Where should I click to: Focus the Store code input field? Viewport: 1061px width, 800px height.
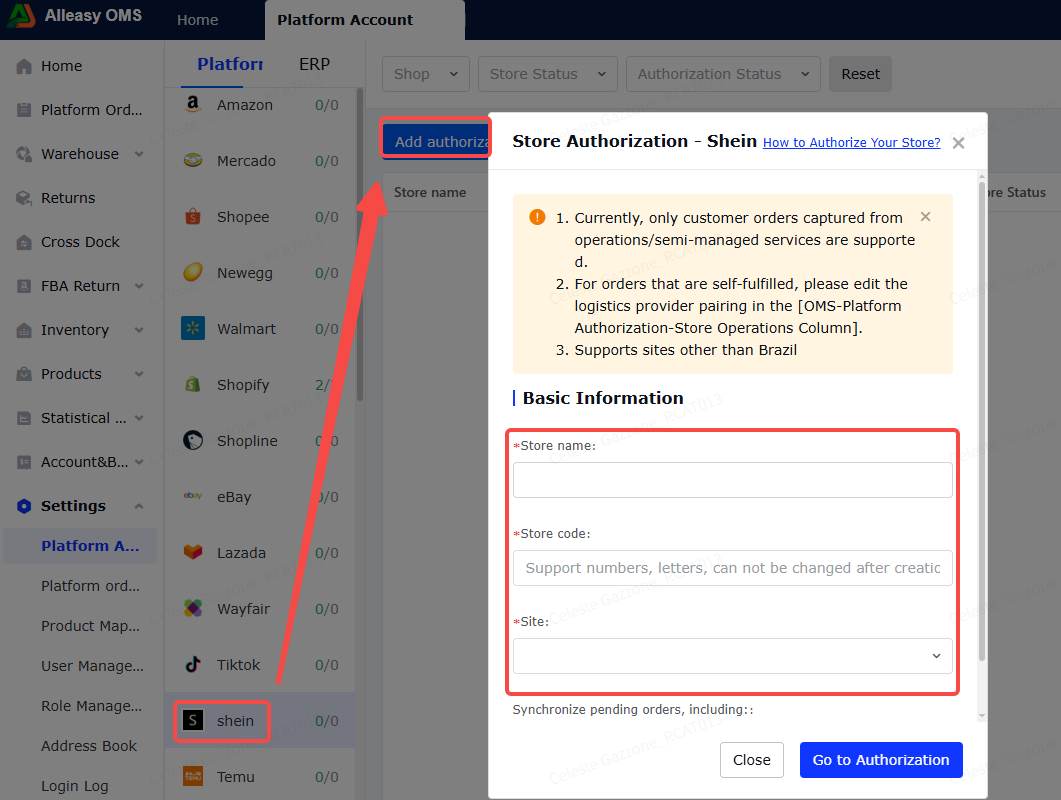click(732, 568)
